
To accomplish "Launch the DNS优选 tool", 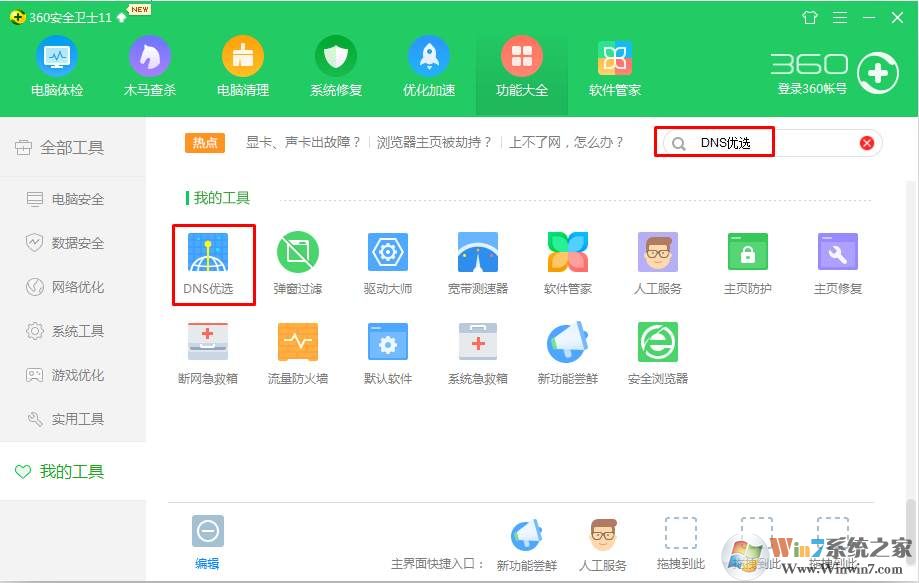I will [208, 264].
